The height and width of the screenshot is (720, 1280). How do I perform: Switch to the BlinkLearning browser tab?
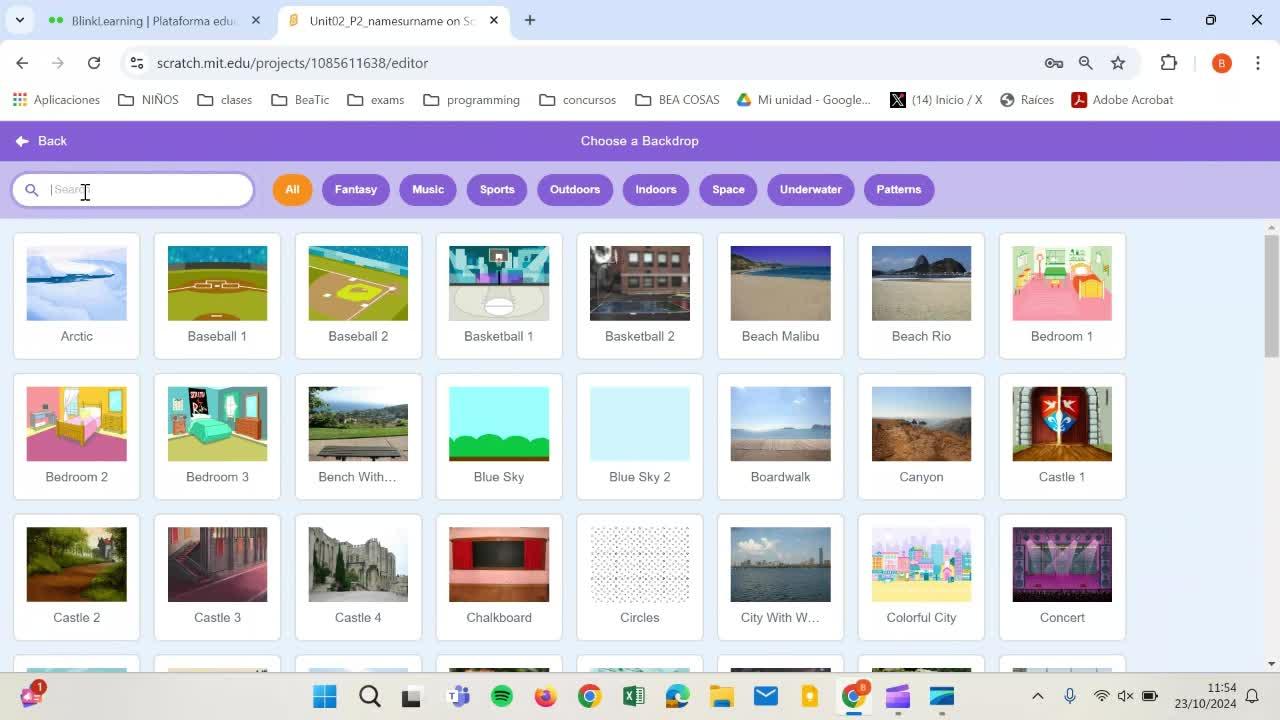pyautogui.click(x=150, y=20)
